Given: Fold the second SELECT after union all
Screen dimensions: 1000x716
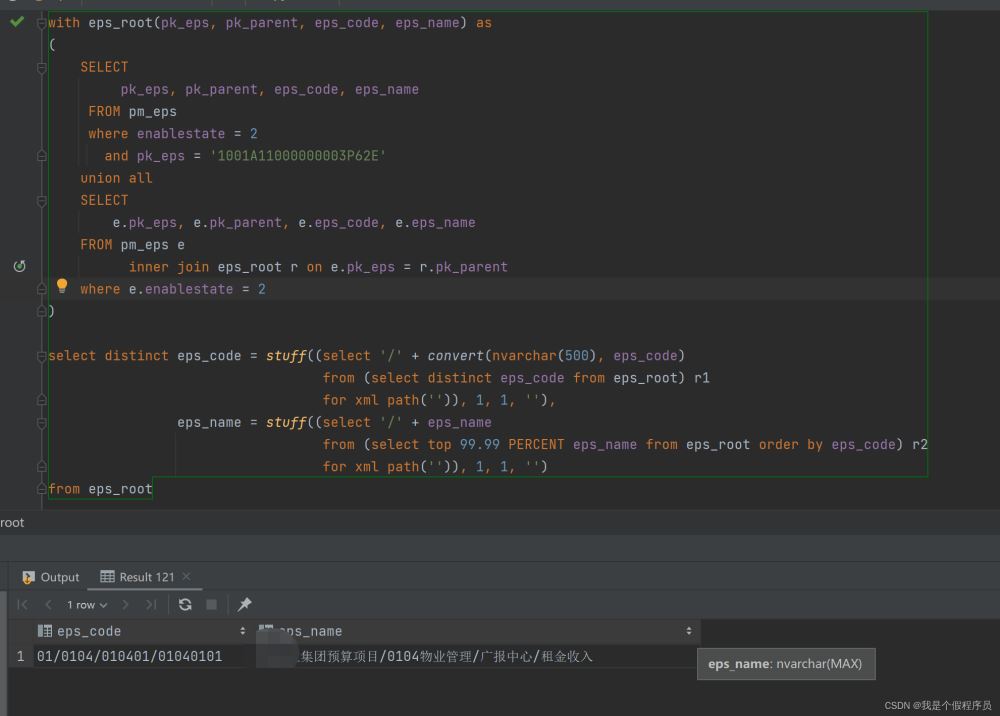Looking at the screenshot, I should 42,200.
